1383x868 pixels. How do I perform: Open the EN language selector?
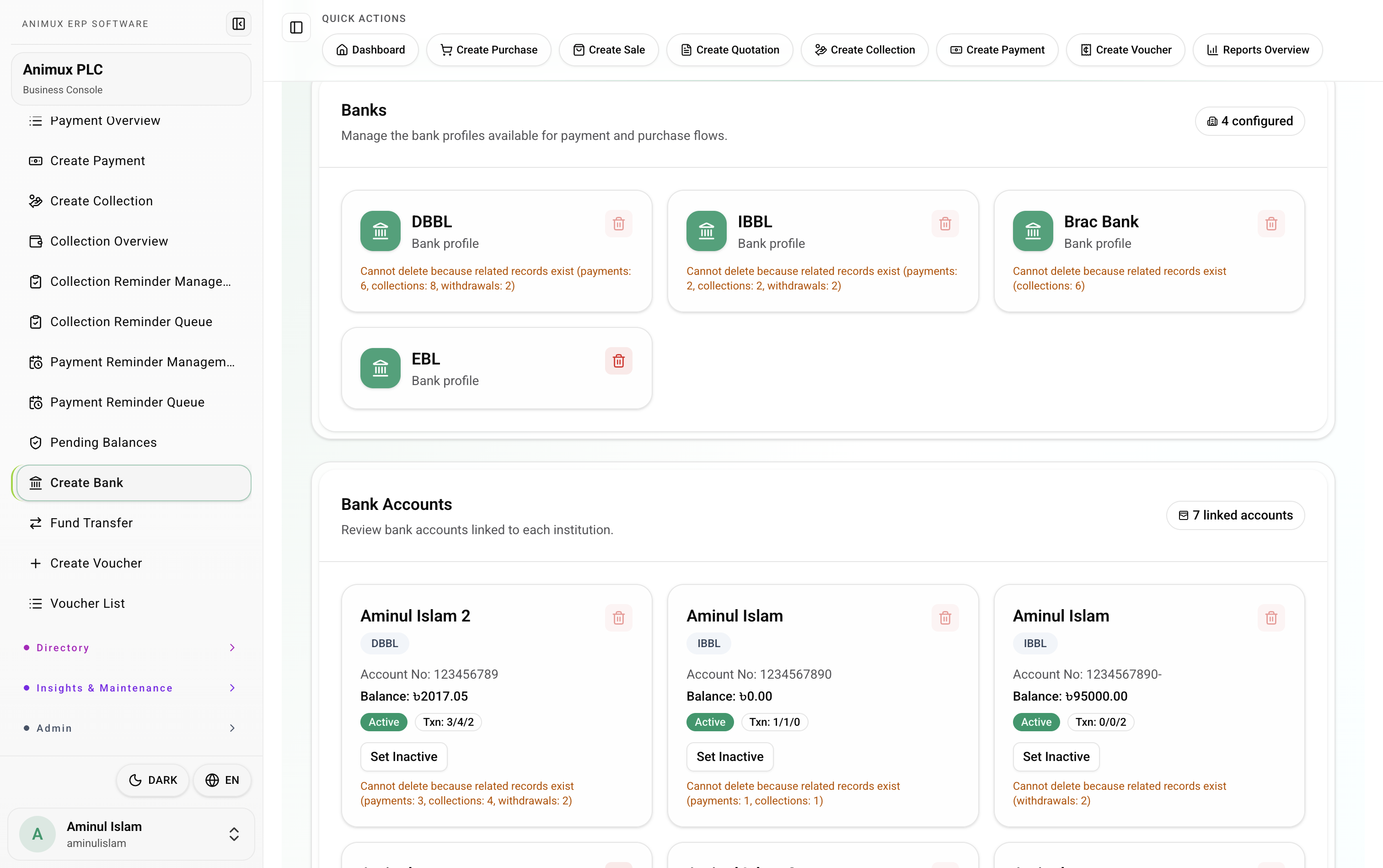(222, 780)
